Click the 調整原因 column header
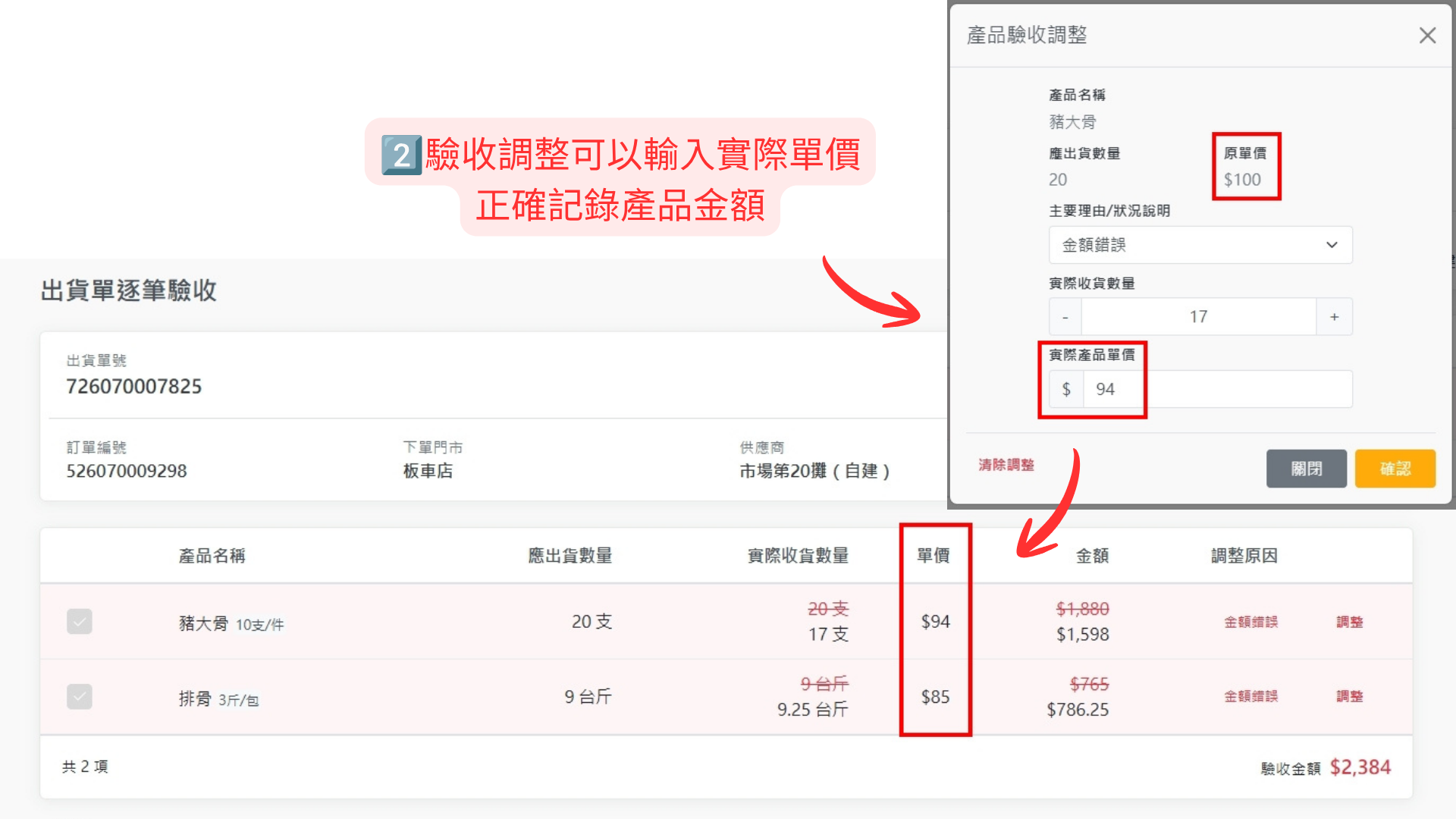The width and height of the screenshot is (1456, 819). (1244, 556)
